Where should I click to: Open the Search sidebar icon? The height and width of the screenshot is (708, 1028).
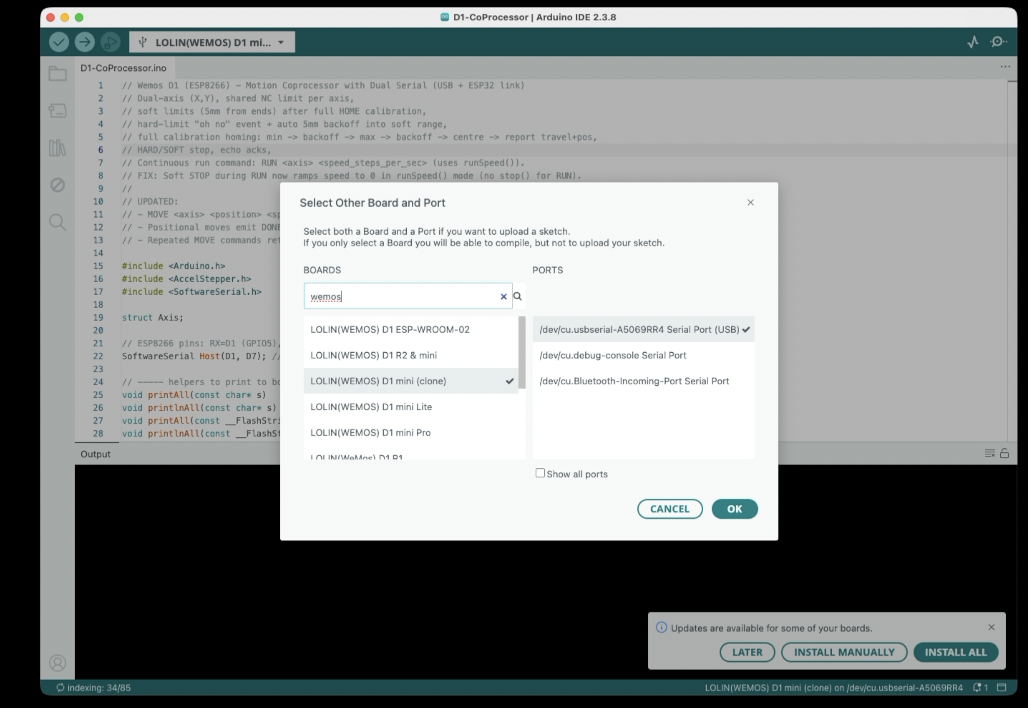(58, 222)
